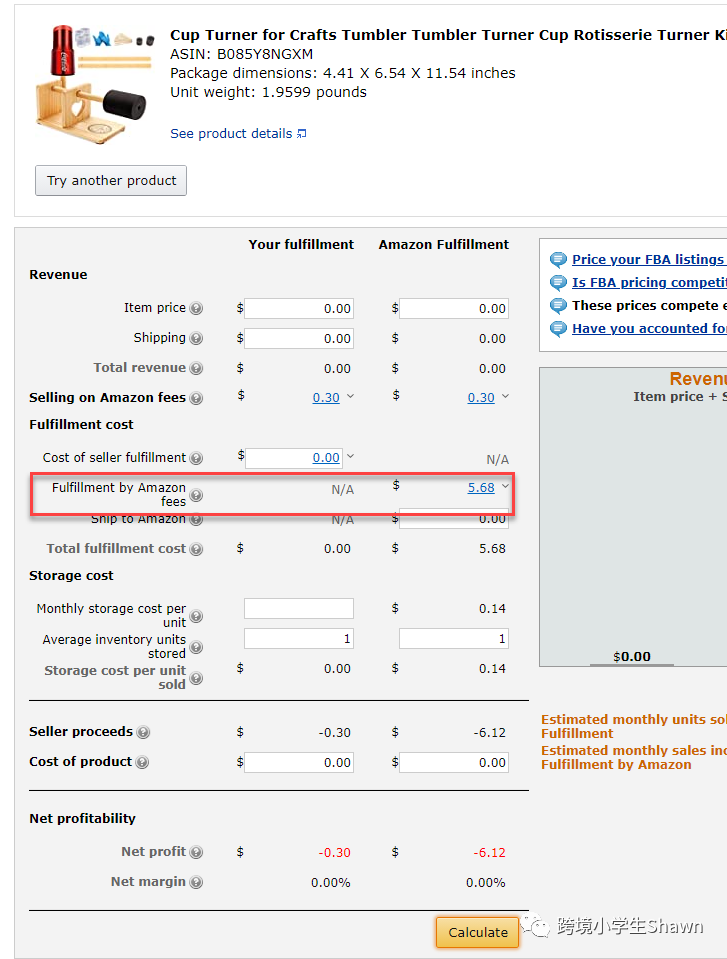This screenshot has height=959, width=727.
Task: Click Amazon Total fulfillment cost value 5.68
Action: pyautogui.click(x=492, y=549)
